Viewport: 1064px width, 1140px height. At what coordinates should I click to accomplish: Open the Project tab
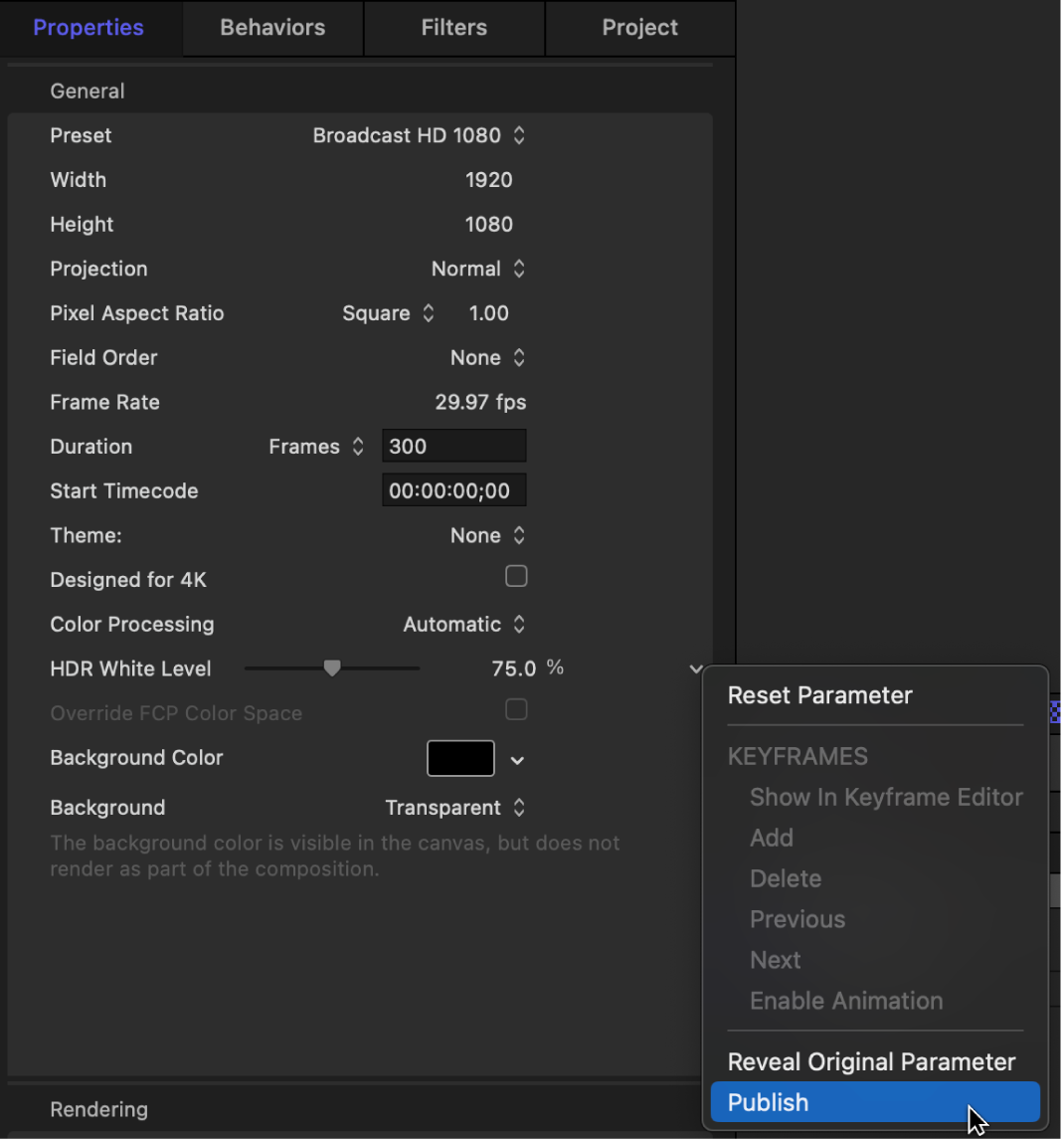639,28
